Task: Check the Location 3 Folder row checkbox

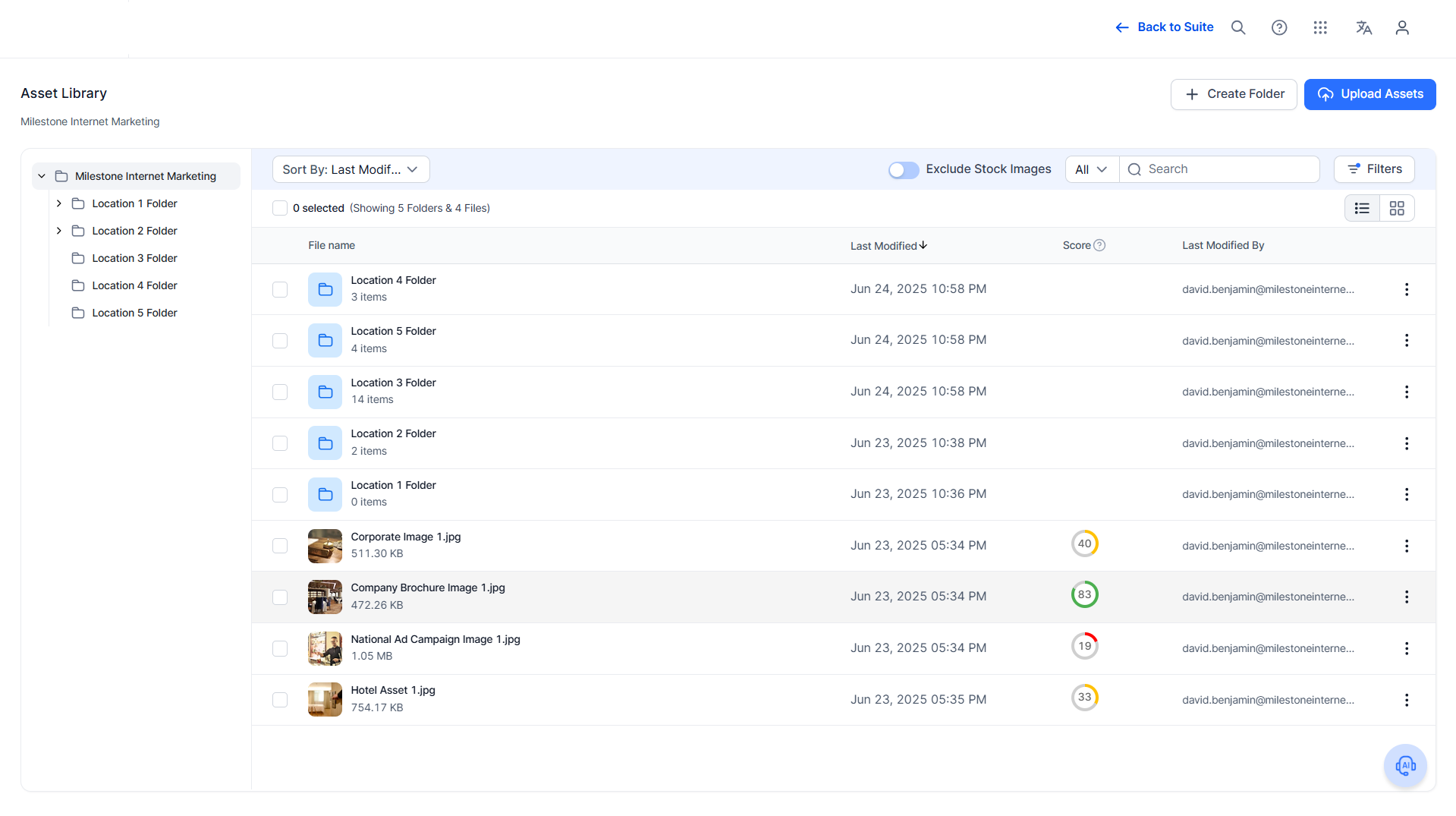Action: pos(280,392)
